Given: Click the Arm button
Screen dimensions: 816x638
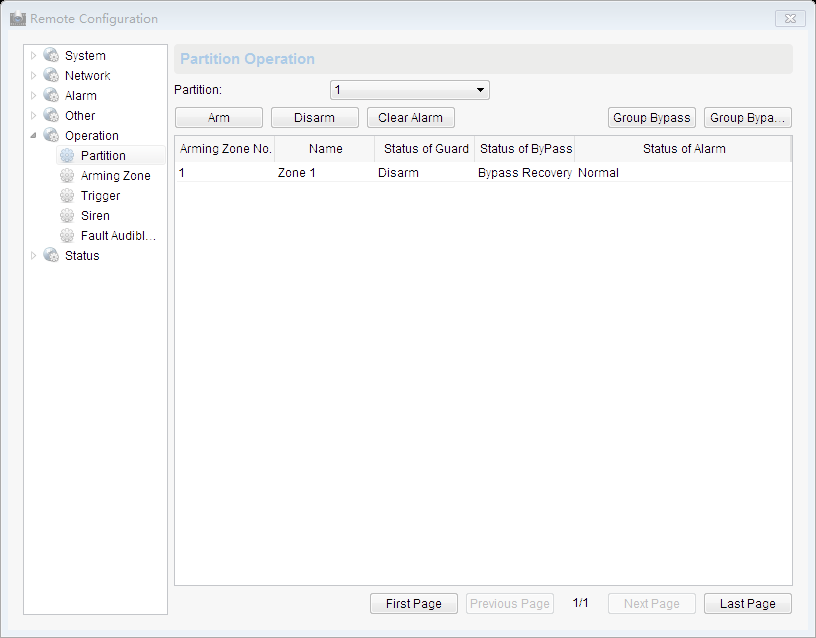Looking at the screenshot, I should pyautogui.click(x=219, y=118).
